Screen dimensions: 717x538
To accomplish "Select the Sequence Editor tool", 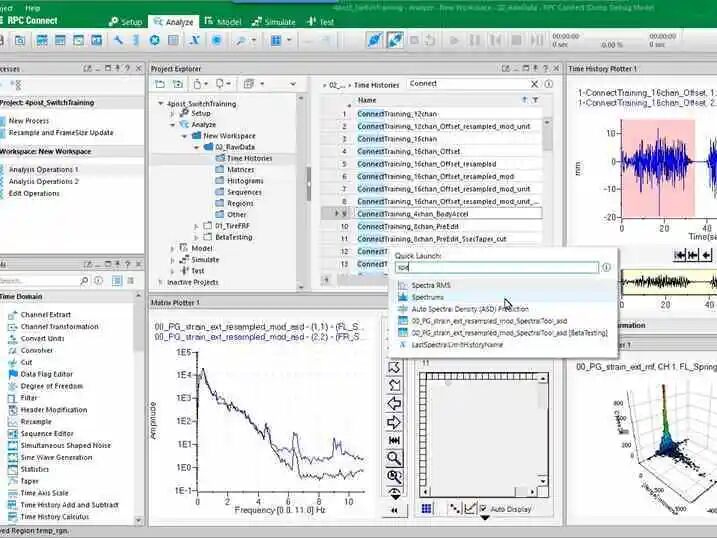I will (41, 434).
